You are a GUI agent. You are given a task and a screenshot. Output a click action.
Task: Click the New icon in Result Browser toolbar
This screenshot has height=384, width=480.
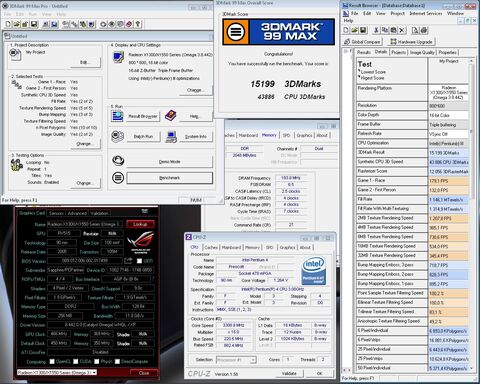(x=346, y=30)
